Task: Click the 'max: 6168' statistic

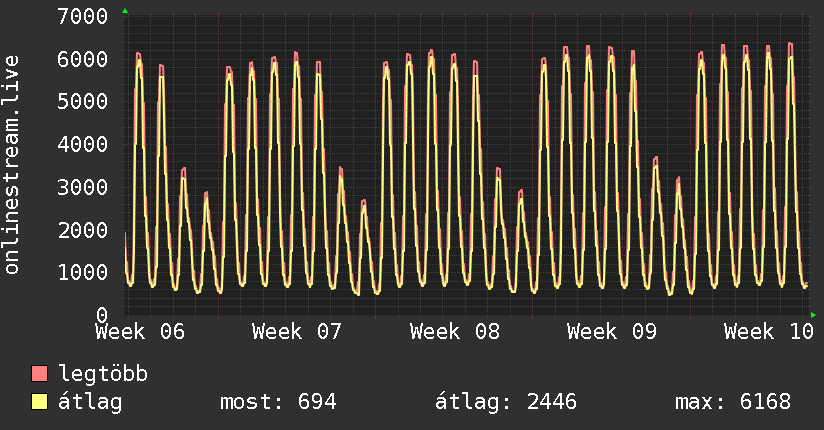Action: [733, 402]
